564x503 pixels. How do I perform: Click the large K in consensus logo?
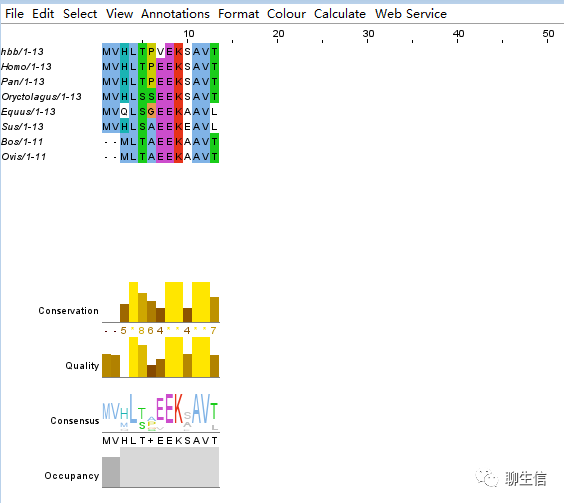click(x=178, y=409)
